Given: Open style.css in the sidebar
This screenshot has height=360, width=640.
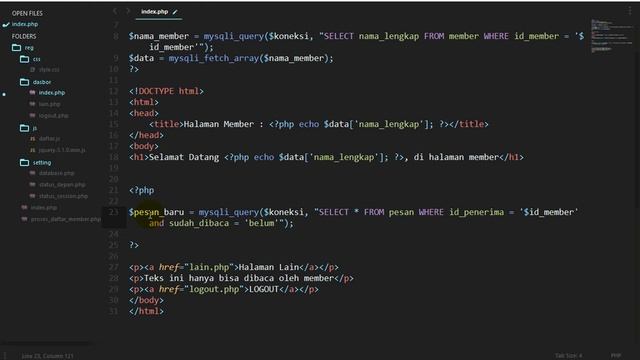Looking at the screenshot, I should pos(49,70).
